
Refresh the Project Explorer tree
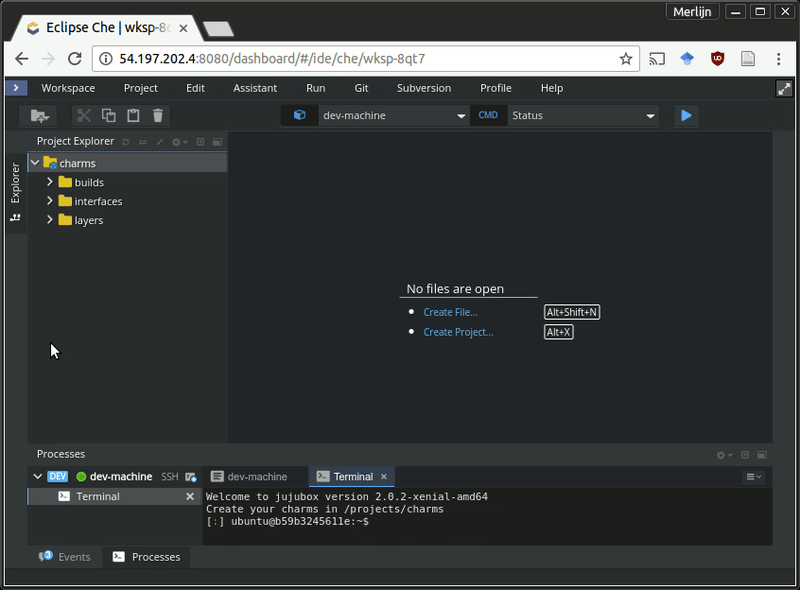point(126,142)
